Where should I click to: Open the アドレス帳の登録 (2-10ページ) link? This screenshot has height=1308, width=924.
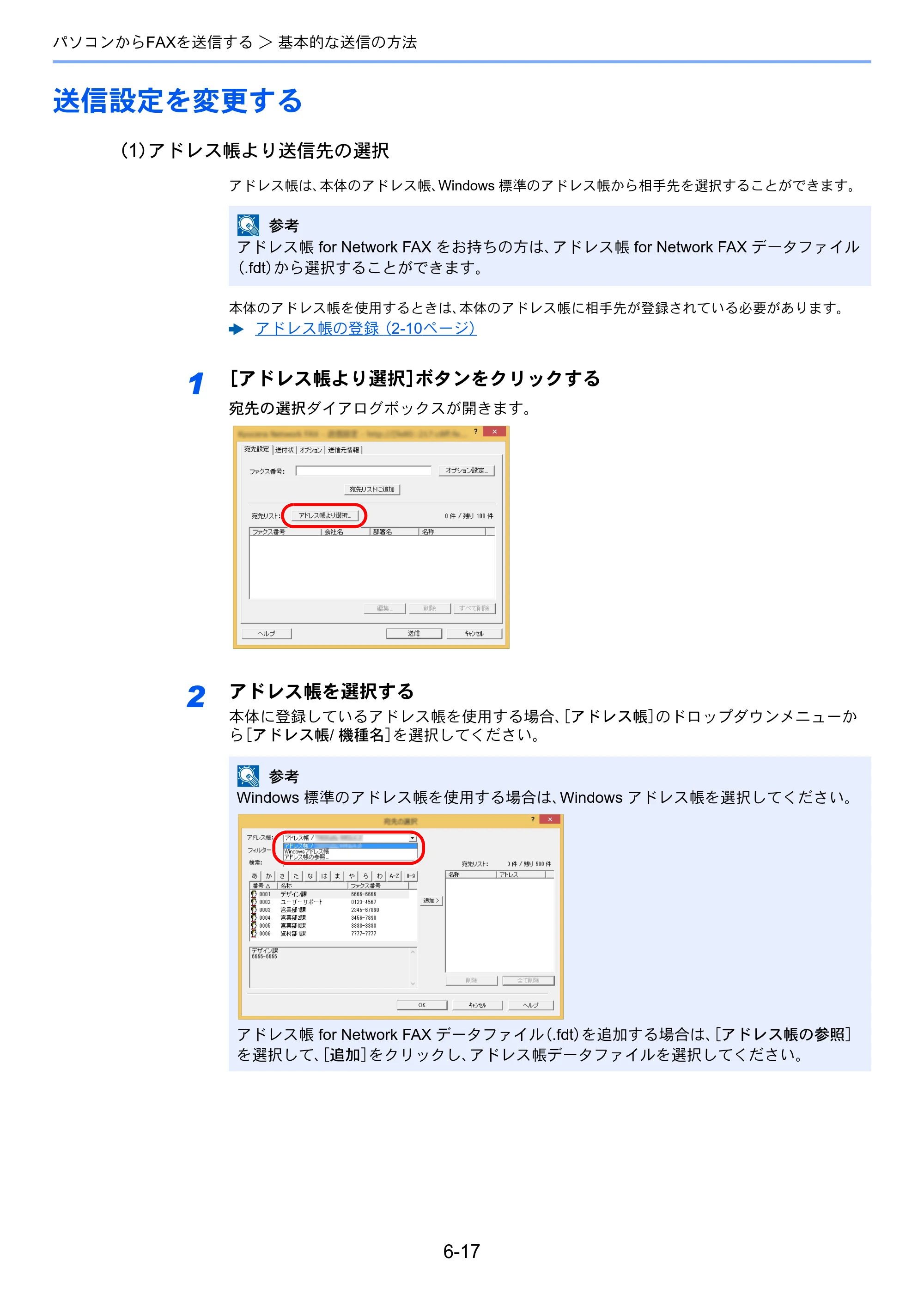click(x=365, y=328)
